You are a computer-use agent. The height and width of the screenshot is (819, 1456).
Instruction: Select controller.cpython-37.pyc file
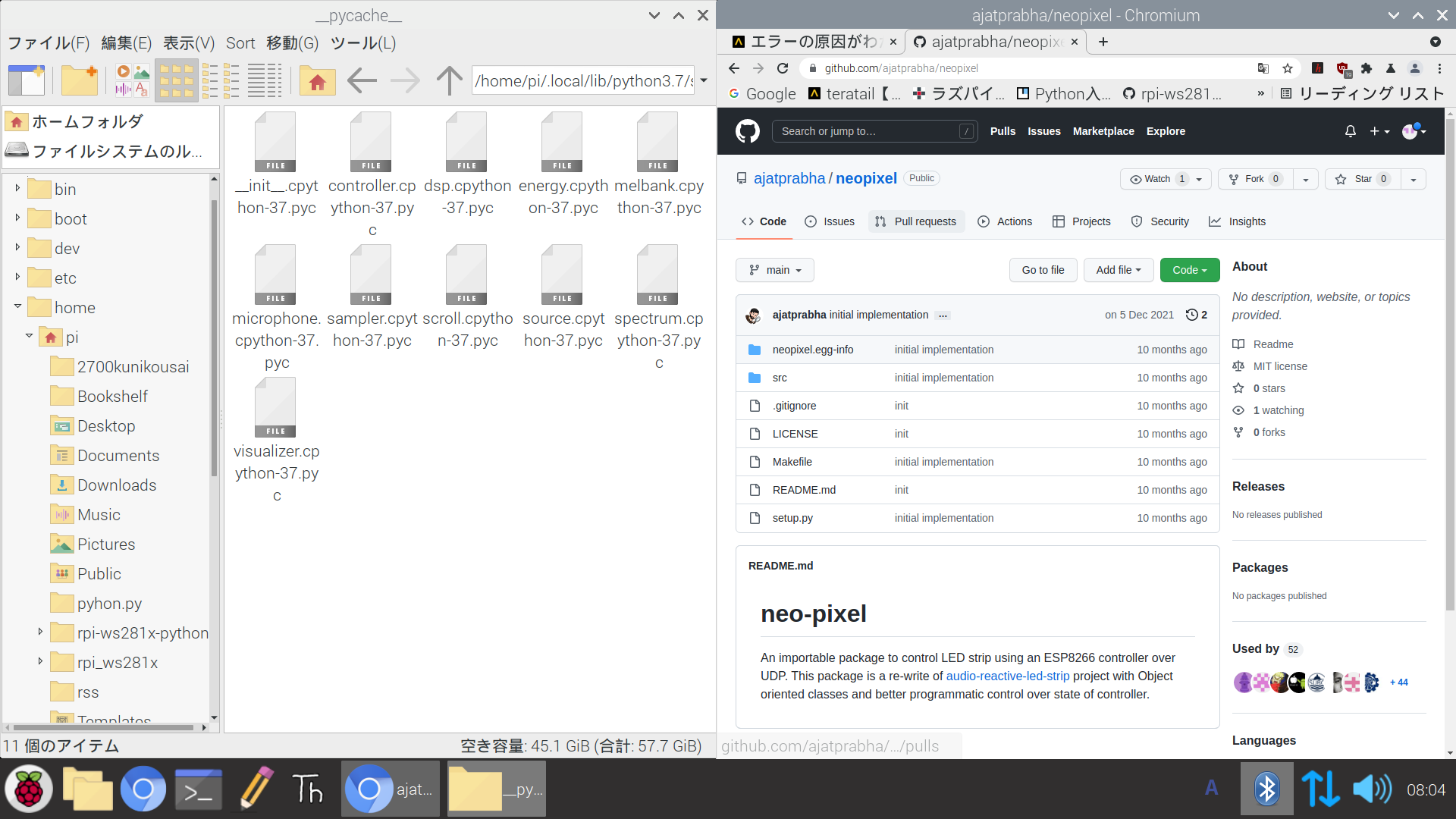(372, 174)
